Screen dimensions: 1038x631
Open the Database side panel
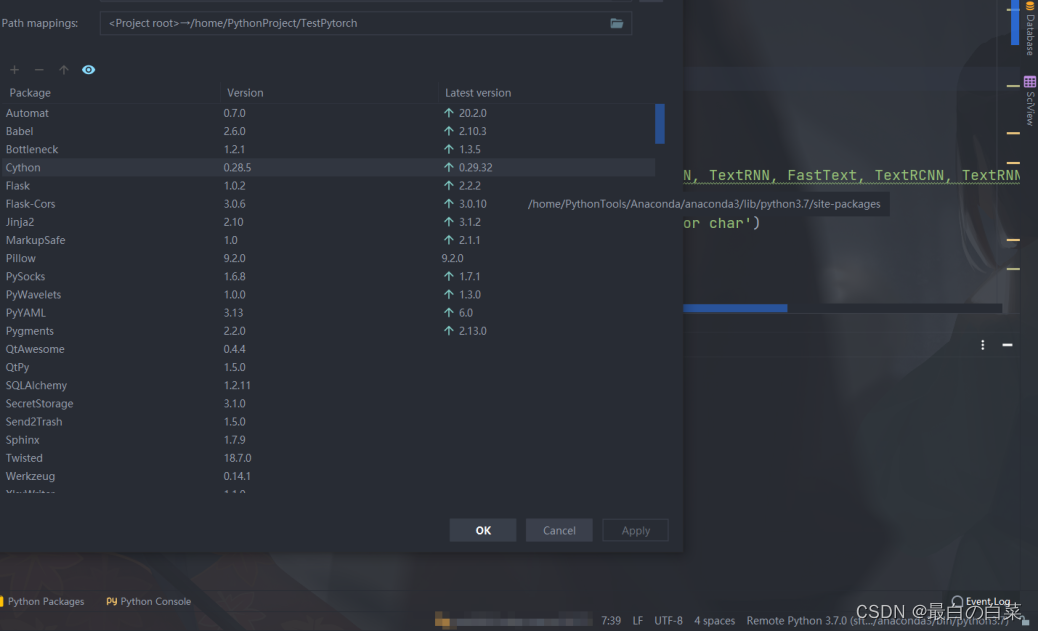(1029, 28)
